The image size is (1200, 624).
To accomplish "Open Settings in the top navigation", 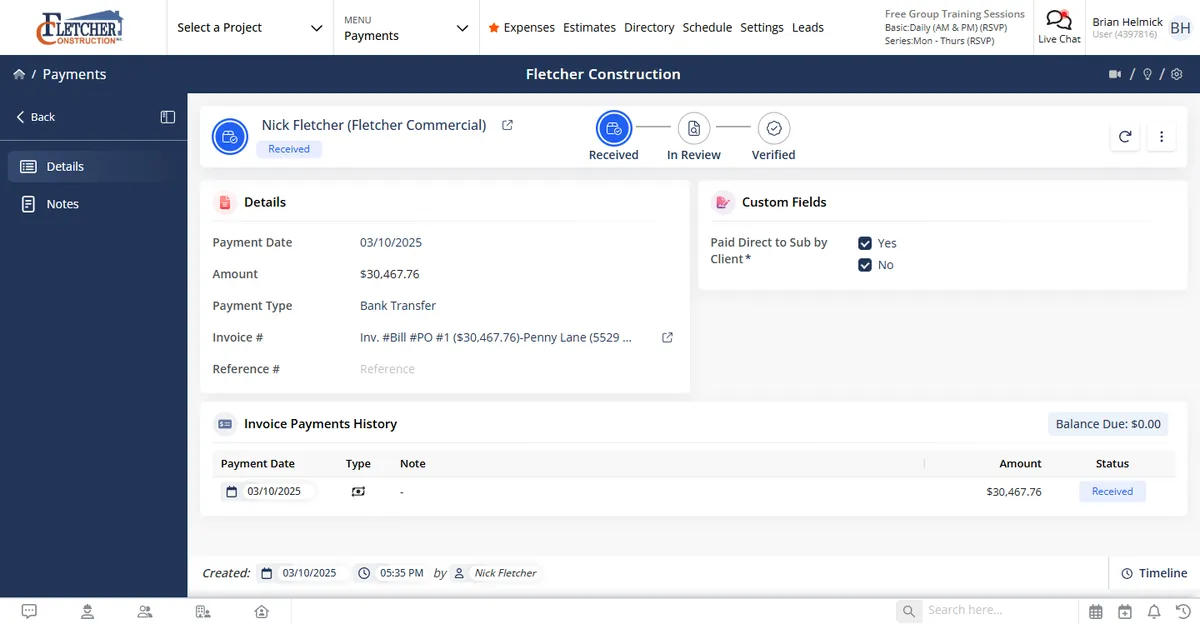I will tap(762, 28).
